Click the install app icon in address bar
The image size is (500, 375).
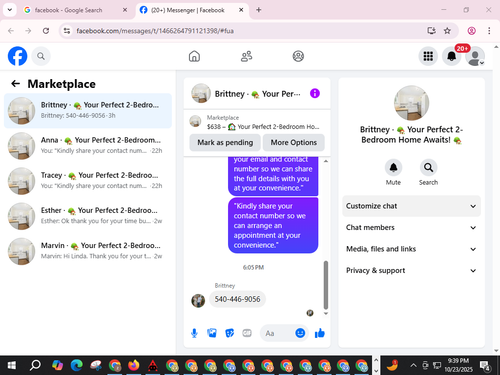[x=431, y=31]
